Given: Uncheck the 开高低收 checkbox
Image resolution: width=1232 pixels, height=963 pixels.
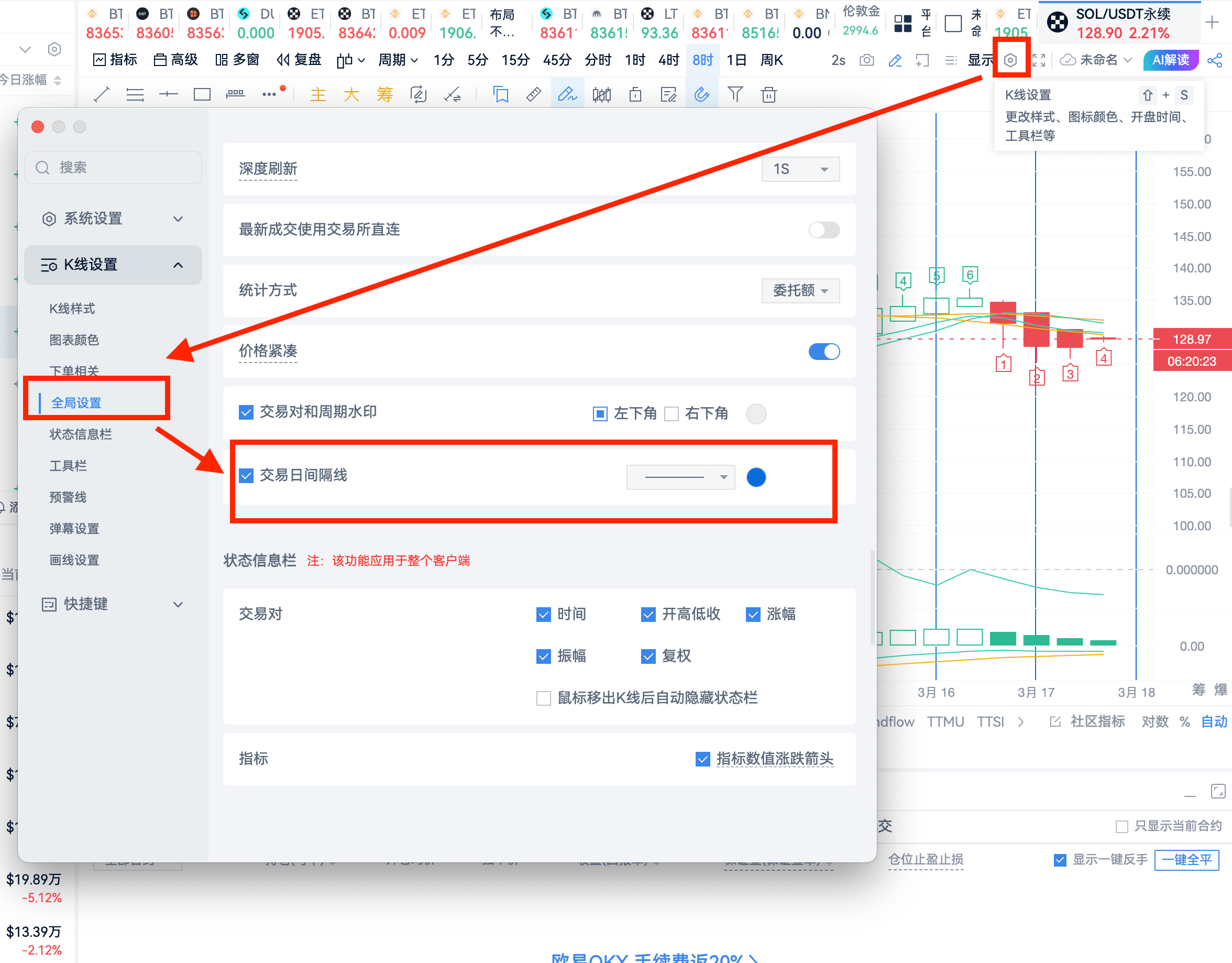Looking at the screenshot, I should [648, 615].
